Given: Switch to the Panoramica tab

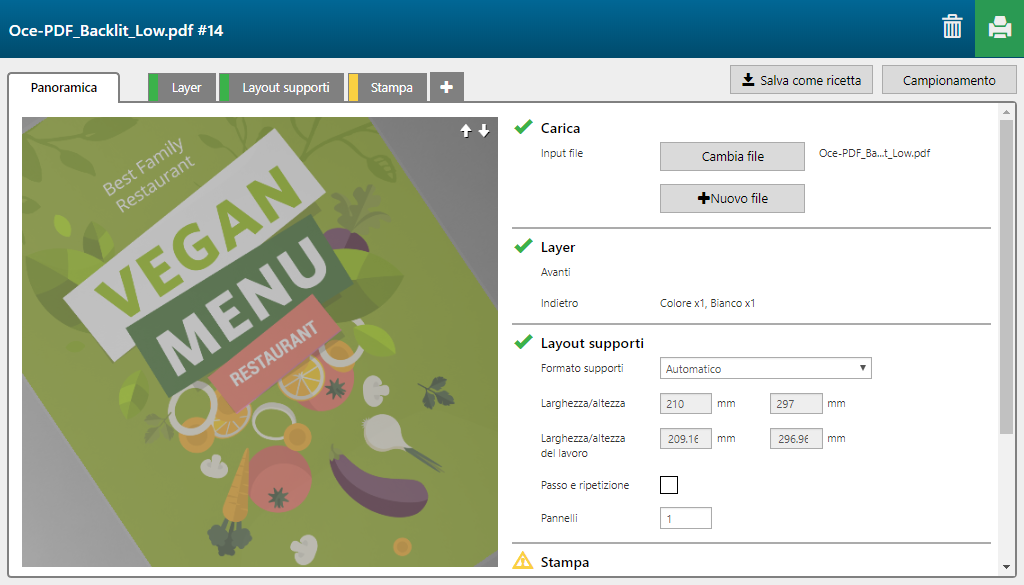Looking at the screenshot, I should 64,87.
